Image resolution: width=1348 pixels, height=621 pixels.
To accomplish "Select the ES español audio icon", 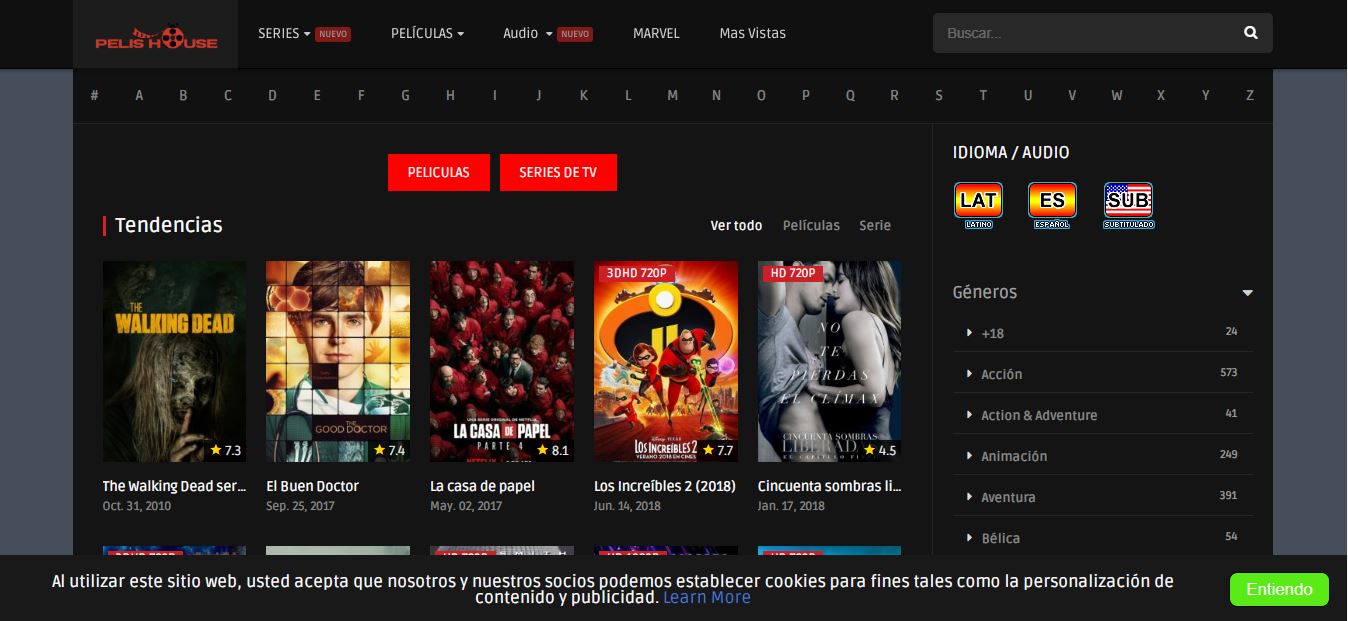I will point(1052,200).
